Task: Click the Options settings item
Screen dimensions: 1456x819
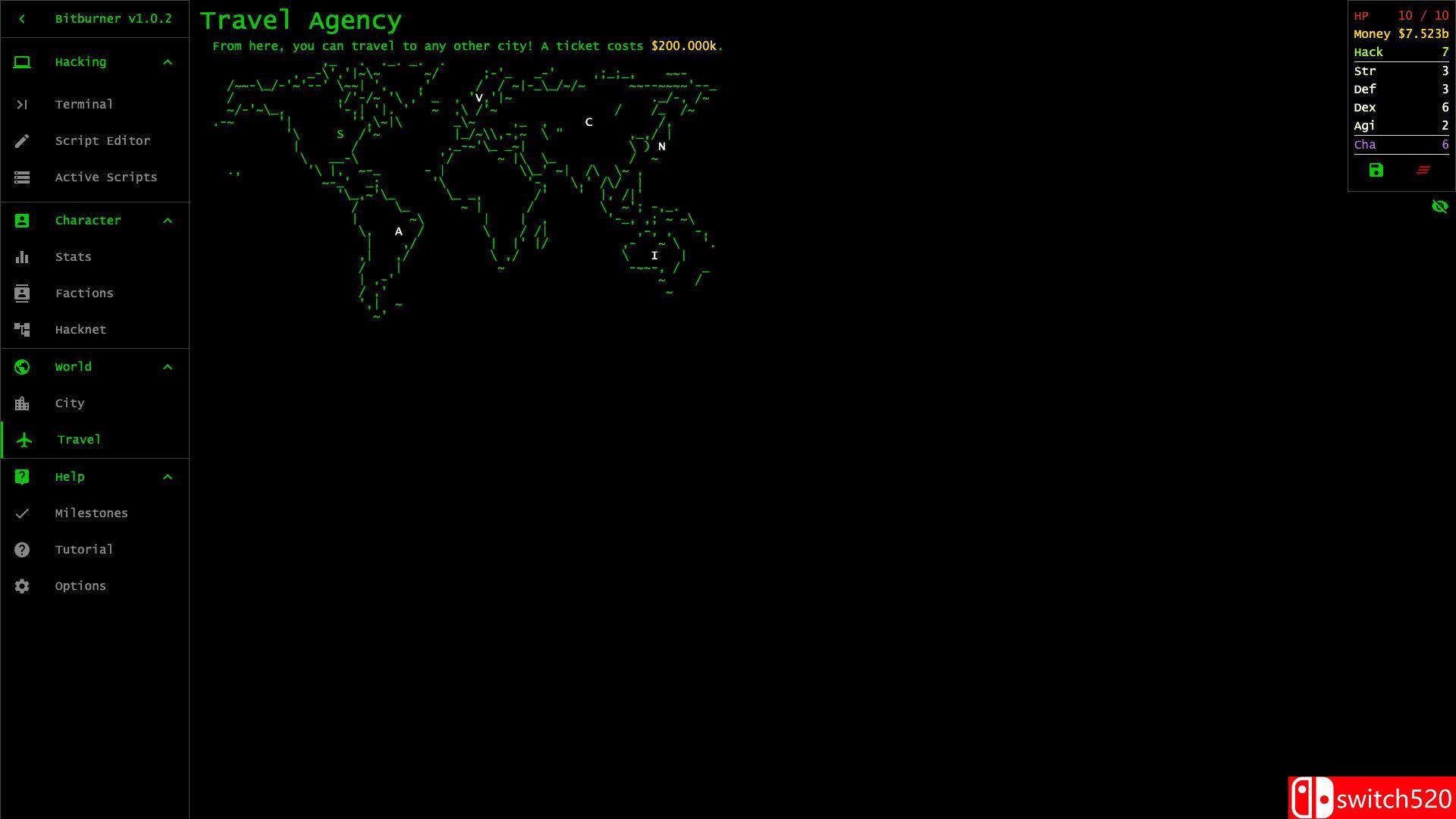Action: point(80,585)
